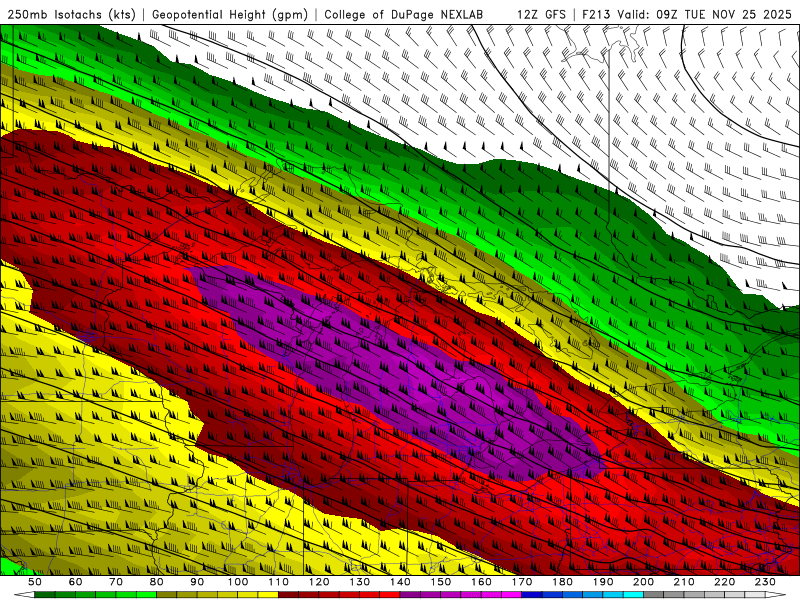This screenshot has height=600, width=800.
Task: Click the darkest green swatch under 50
Action: (45, 594)
